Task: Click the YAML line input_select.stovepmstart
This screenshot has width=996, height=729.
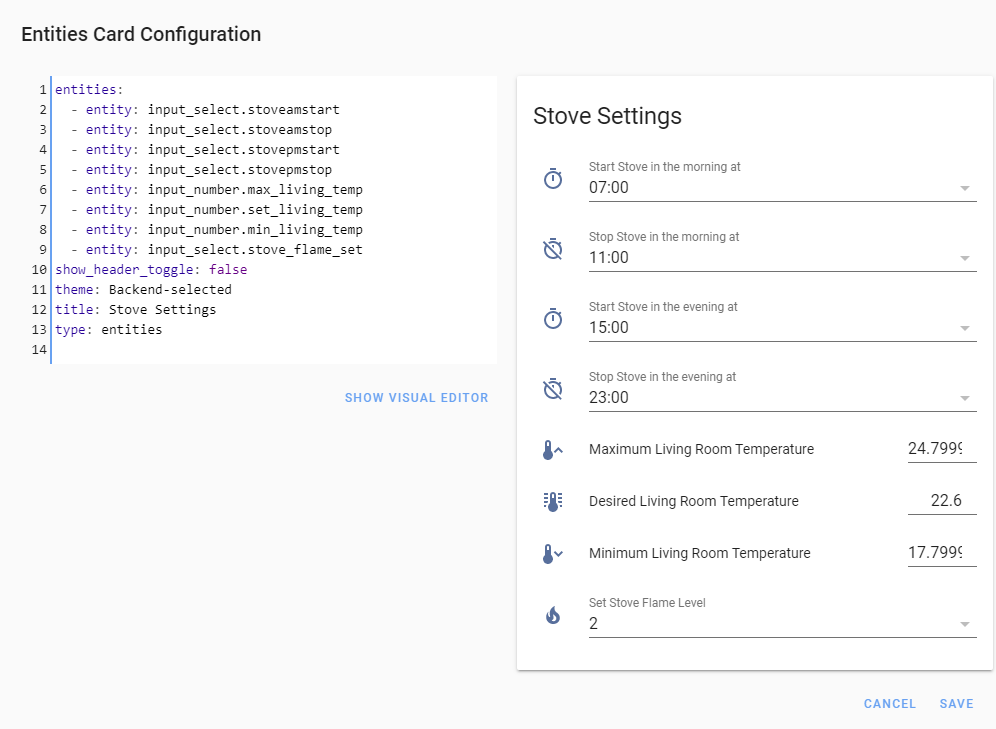Action: [x=205, y=150]
